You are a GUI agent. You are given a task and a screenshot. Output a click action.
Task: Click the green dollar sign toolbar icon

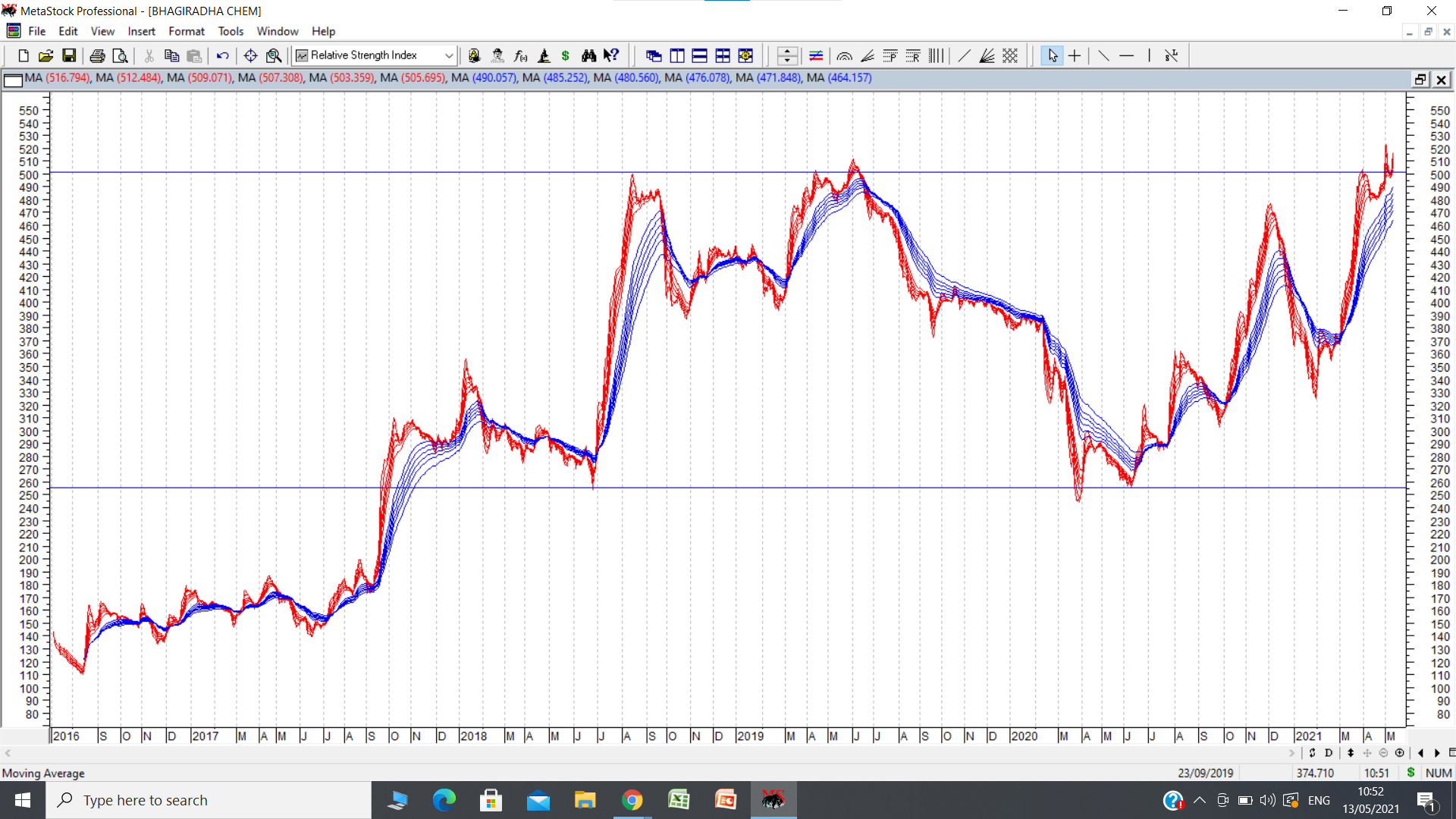[x=565, y=55]
